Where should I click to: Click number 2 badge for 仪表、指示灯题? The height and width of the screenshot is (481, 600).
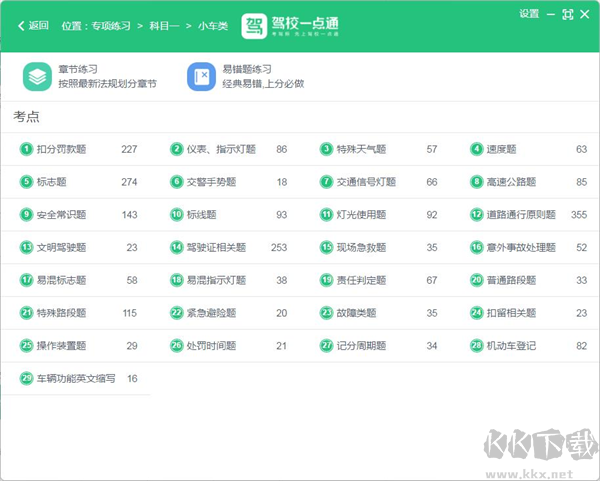click(176, 149)
